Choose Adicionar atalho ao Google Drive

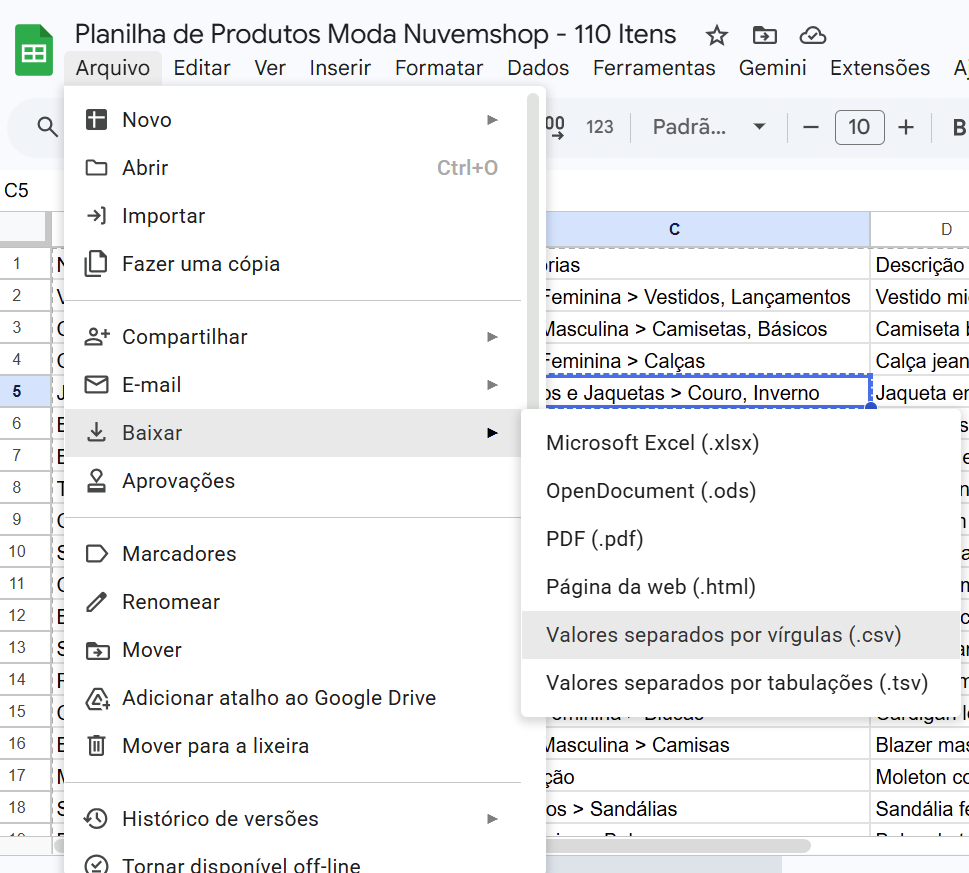pos(293,699)
